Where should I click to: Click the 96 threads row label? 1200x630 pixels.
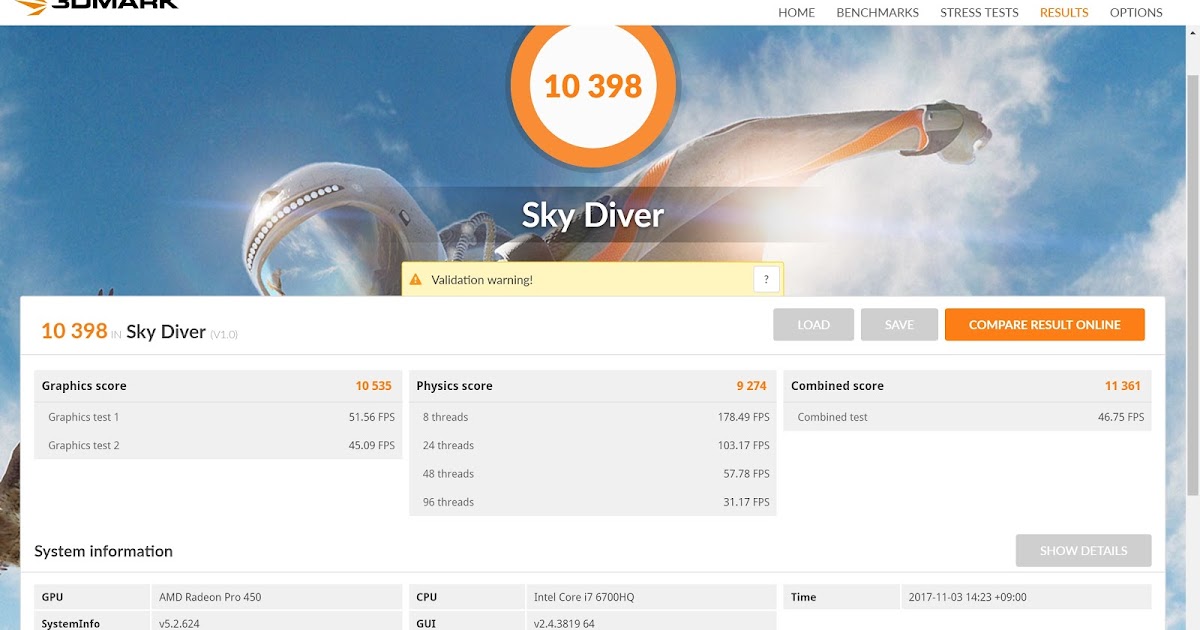pyautogui.click(x=448, y=502)
